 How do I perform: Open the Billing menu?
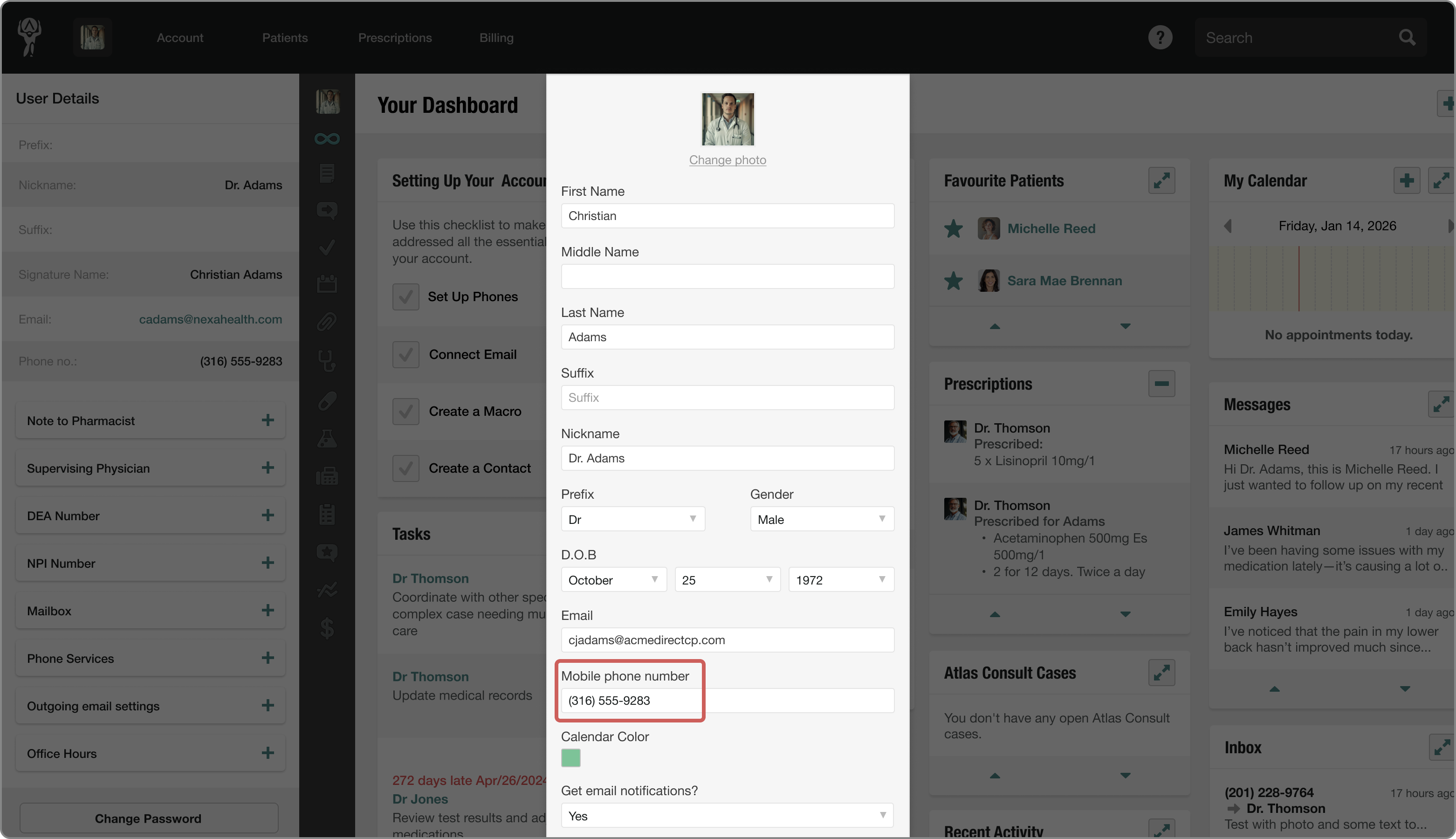click(x=496, y=37)
